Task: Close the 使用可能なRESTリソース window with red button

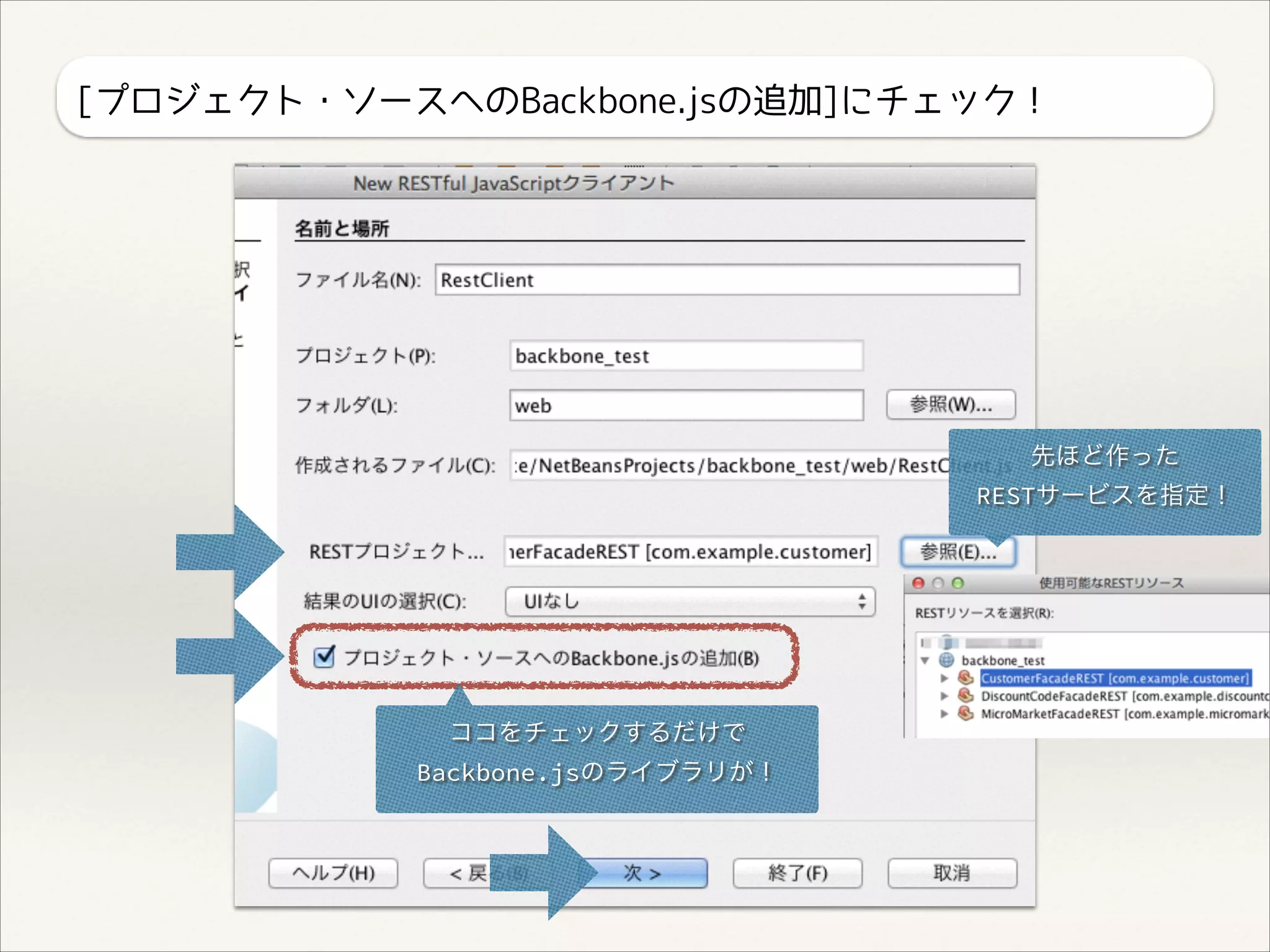Action: (x=918, y=583)
